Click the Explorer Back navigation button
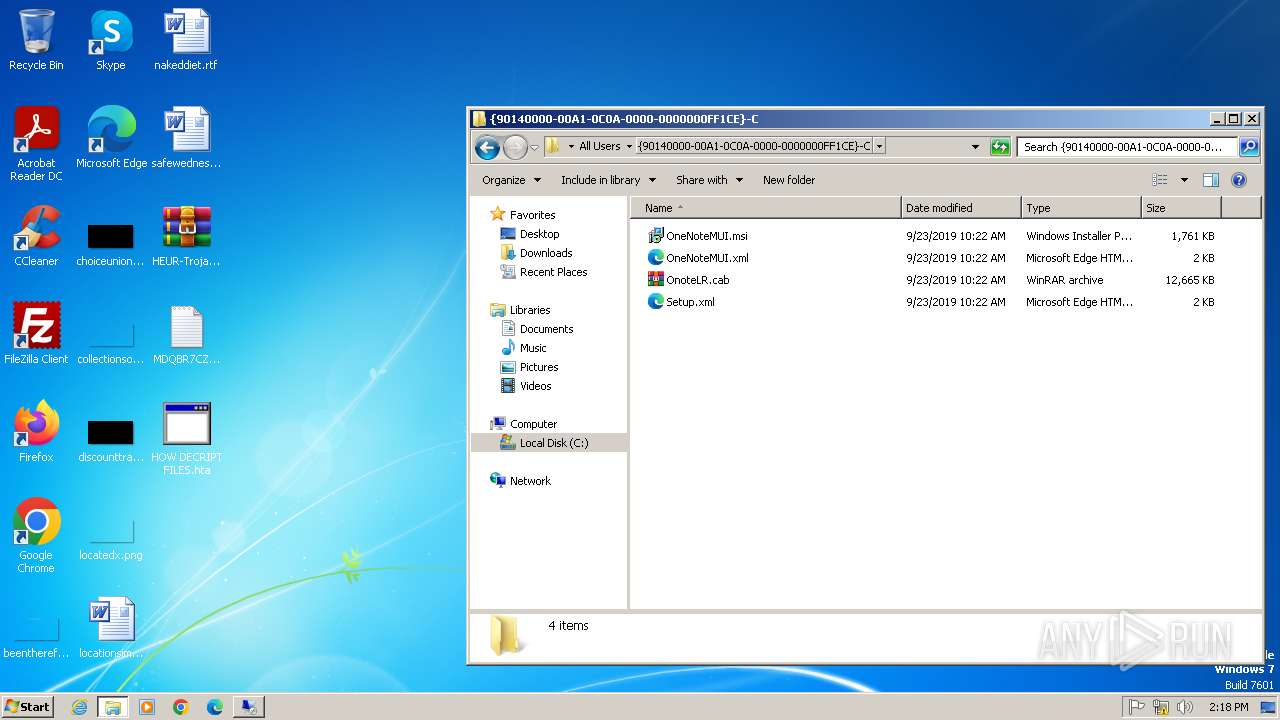This screenshot has width=1280, height=720. [487, 147]
